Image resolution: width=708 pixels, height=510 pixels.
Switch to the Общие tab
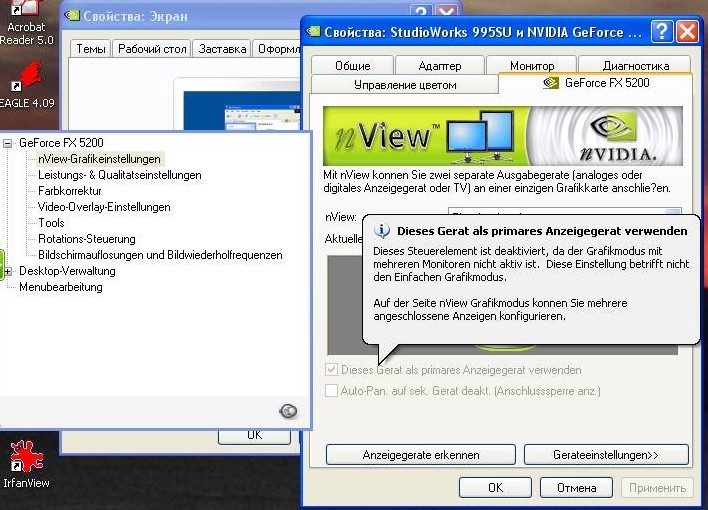(x=352, y=66)
